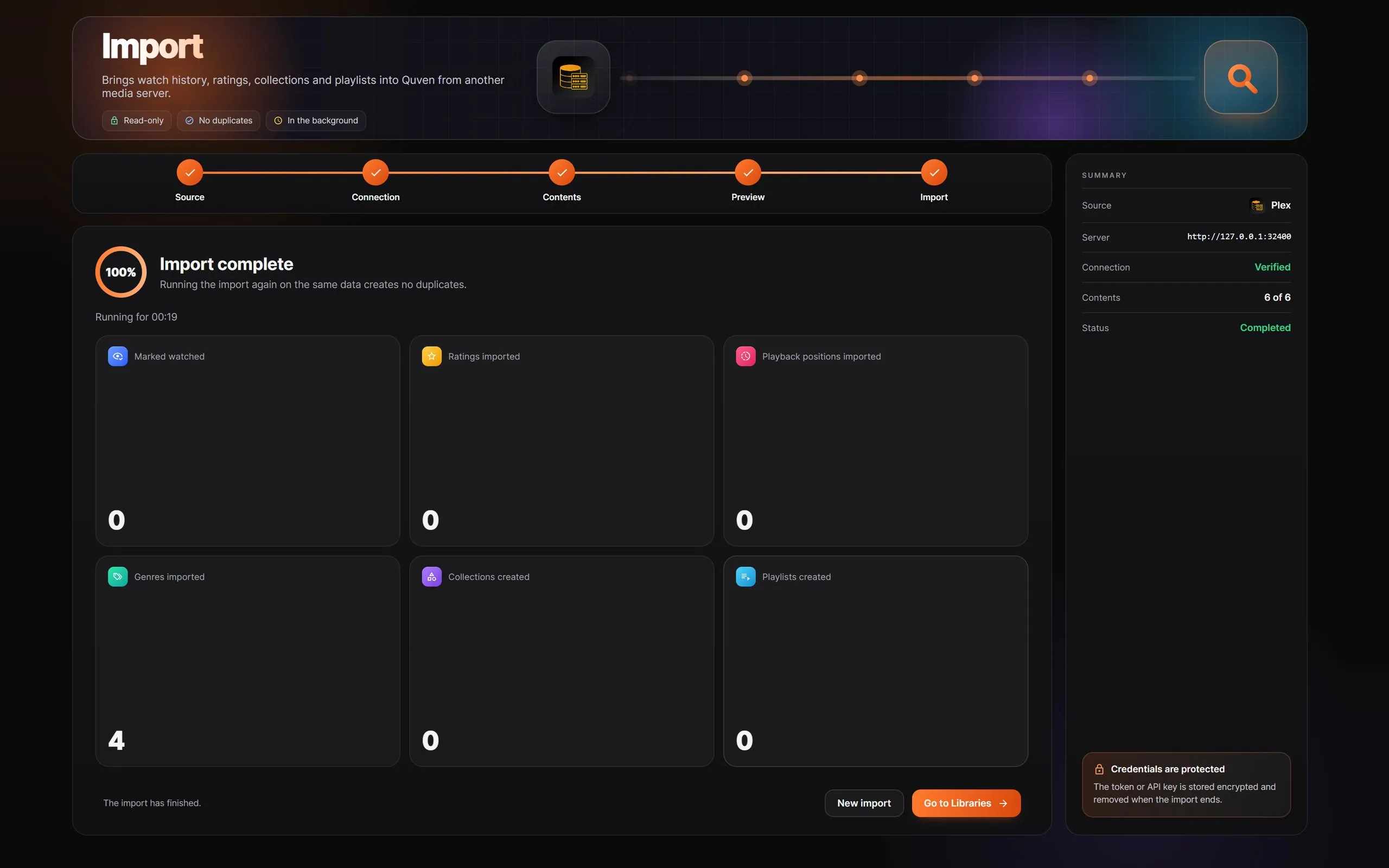Click the 'Import complete' heading
The height and width of the screenshot is (868, 1389).
tap(226, 264)
